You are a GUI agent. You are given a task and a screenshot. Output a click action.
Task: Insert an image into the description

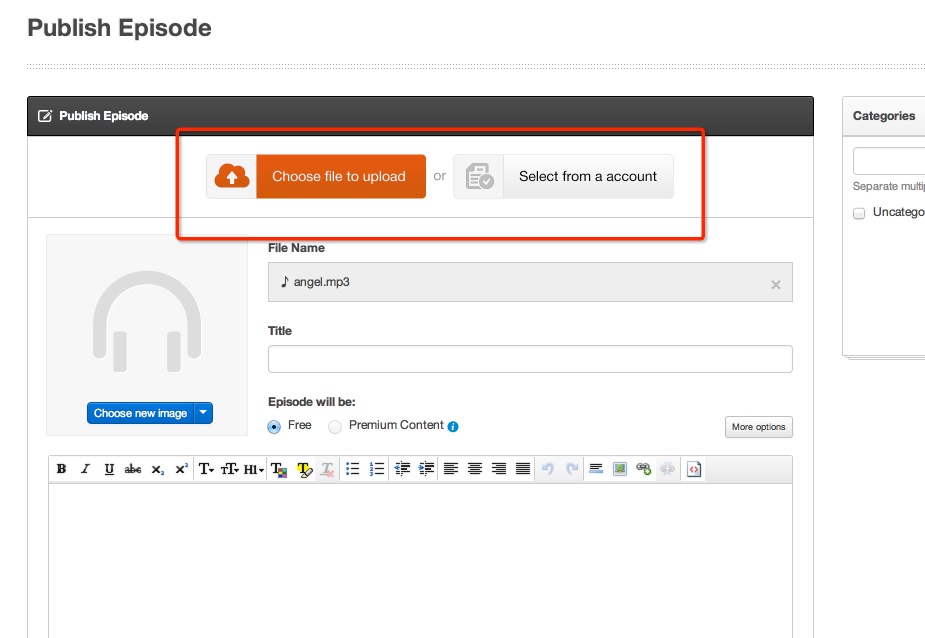click(620, 469)
